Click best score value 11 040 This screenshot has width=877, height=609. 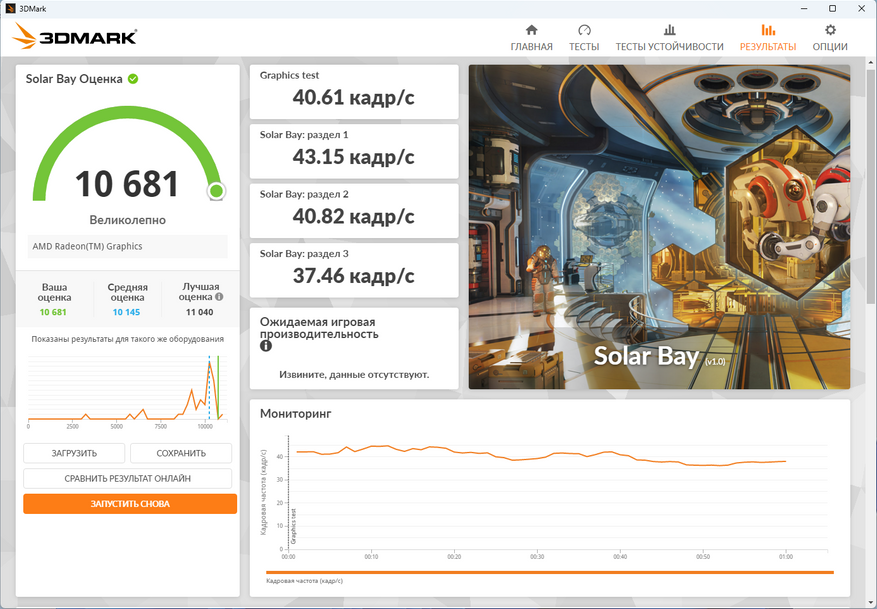[x=200, y=312]
